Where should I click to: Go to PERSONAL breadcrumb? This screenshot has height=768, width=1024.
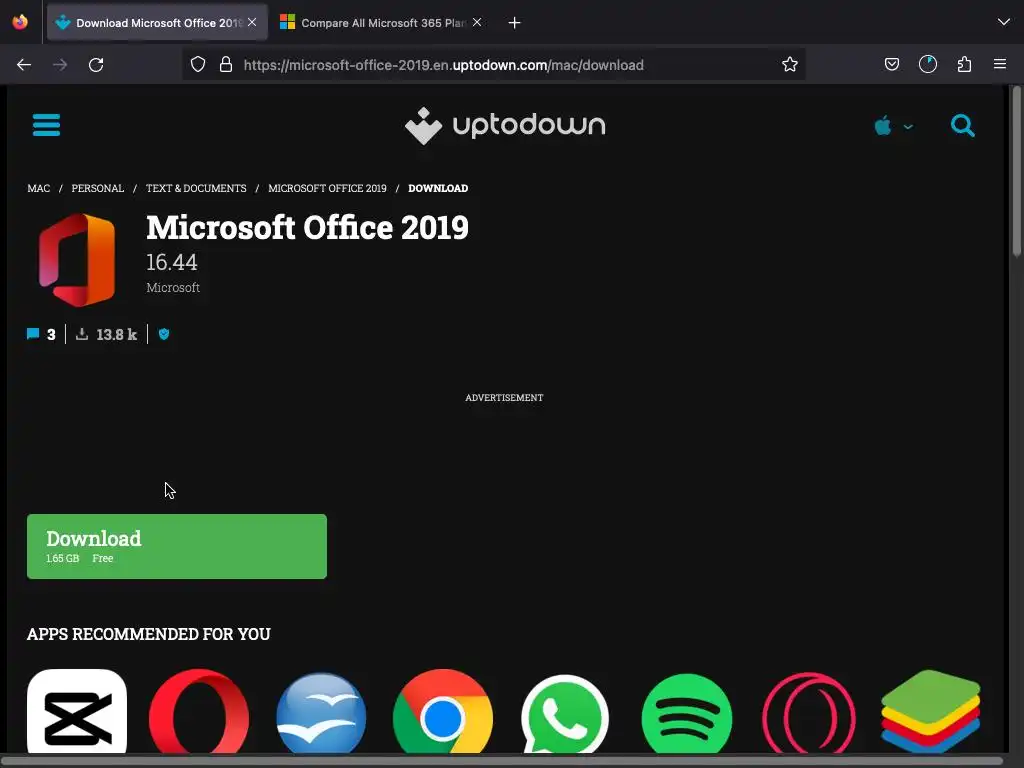pos(97,188)
